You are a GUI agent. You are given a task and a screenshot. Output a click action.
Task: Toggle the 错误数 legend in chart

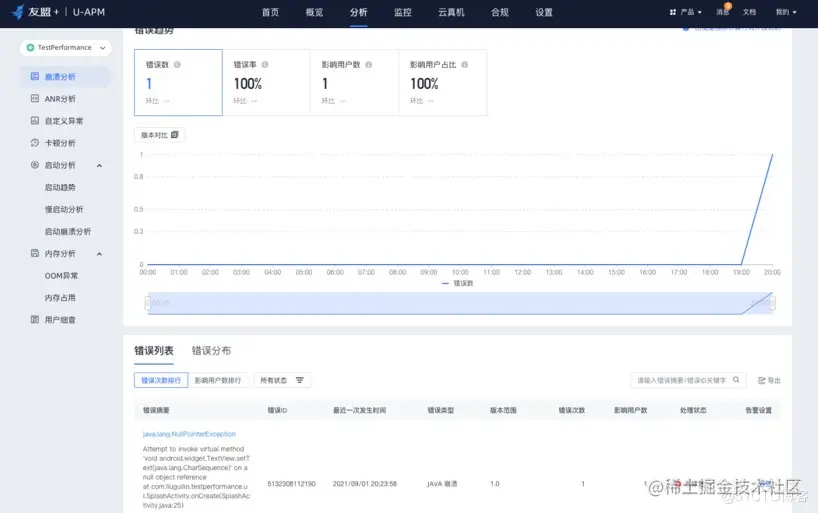click(458, 283)
